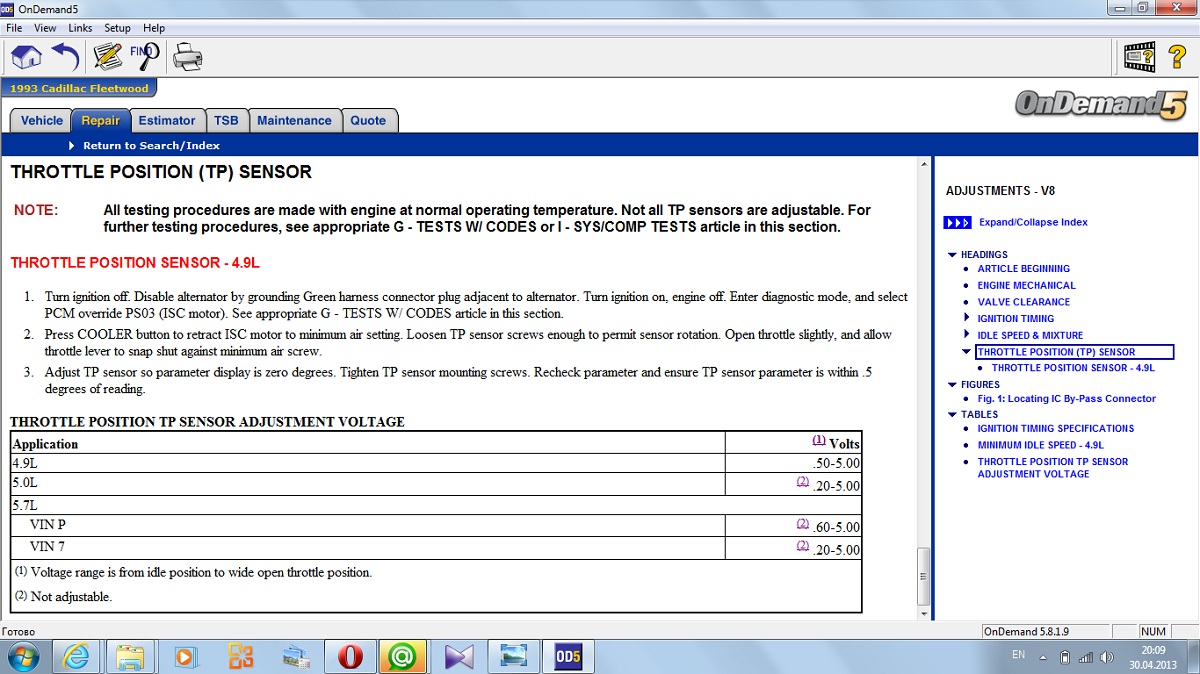
Task: Click the Expand/Collapse Index arrows icon
Action: pyautogui.click(x=957, y=222)
